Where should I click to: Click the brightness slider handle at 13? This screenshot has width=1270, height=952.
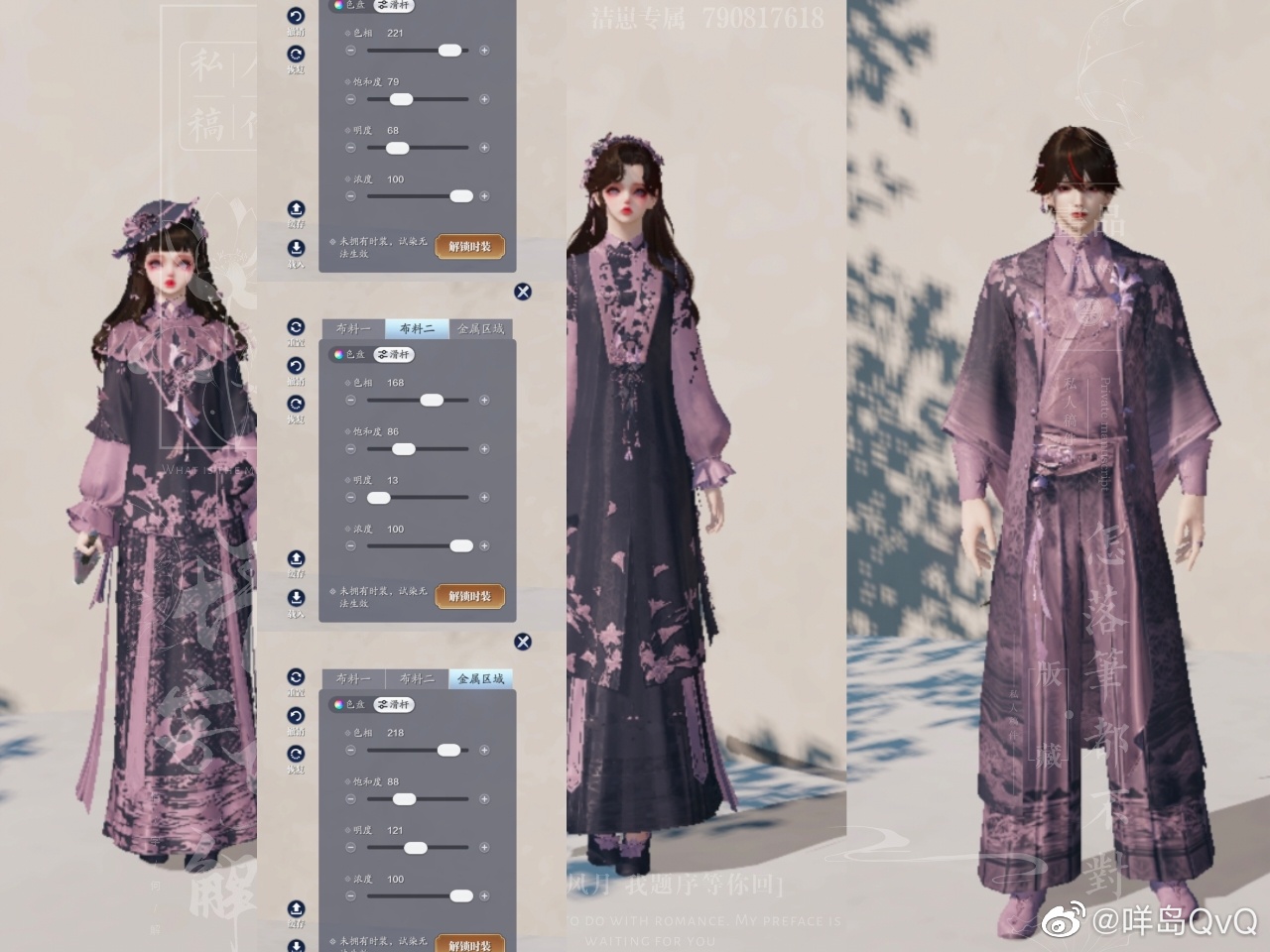pyautogui.click(x=378, y=498)
